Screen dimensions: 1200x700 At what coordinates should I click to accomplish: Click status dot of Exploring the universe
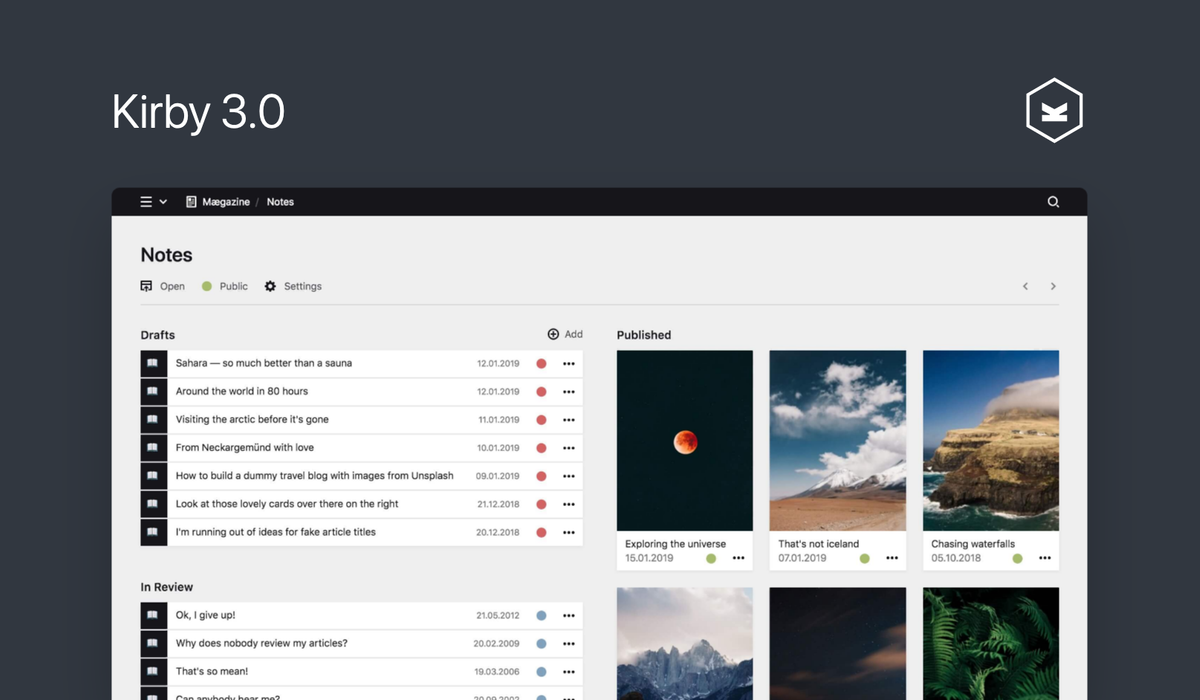711,558
